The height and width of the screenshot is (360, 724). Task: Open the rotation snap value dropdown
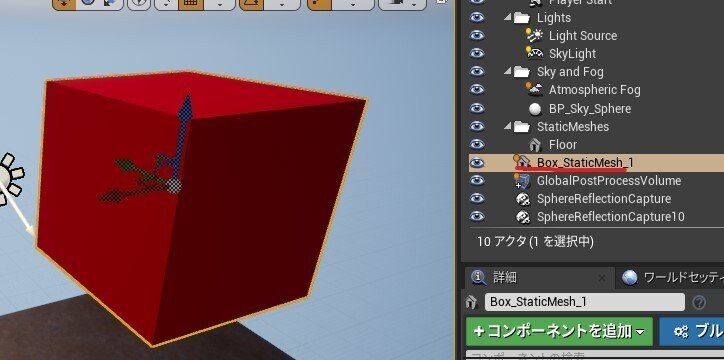tap(282, 4)
